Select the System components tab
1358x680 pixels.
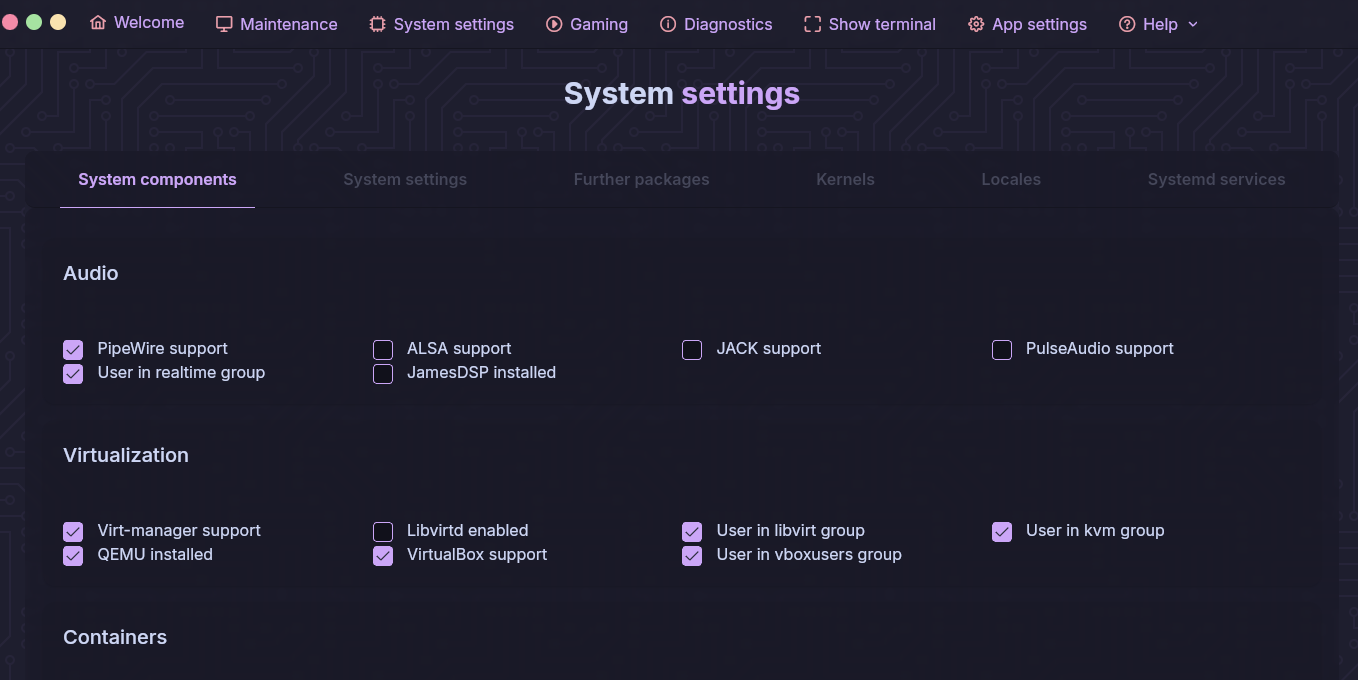click(157, 180)
